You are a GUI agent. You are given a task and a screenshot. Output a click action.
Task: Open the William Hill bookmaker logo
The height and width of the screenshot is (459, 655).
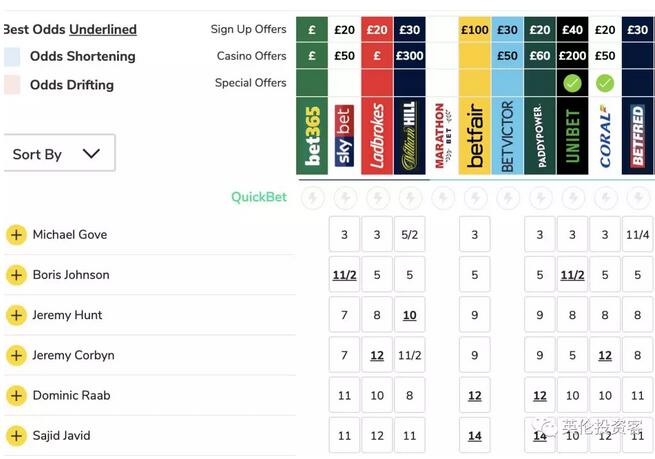(x=409, y=135)
